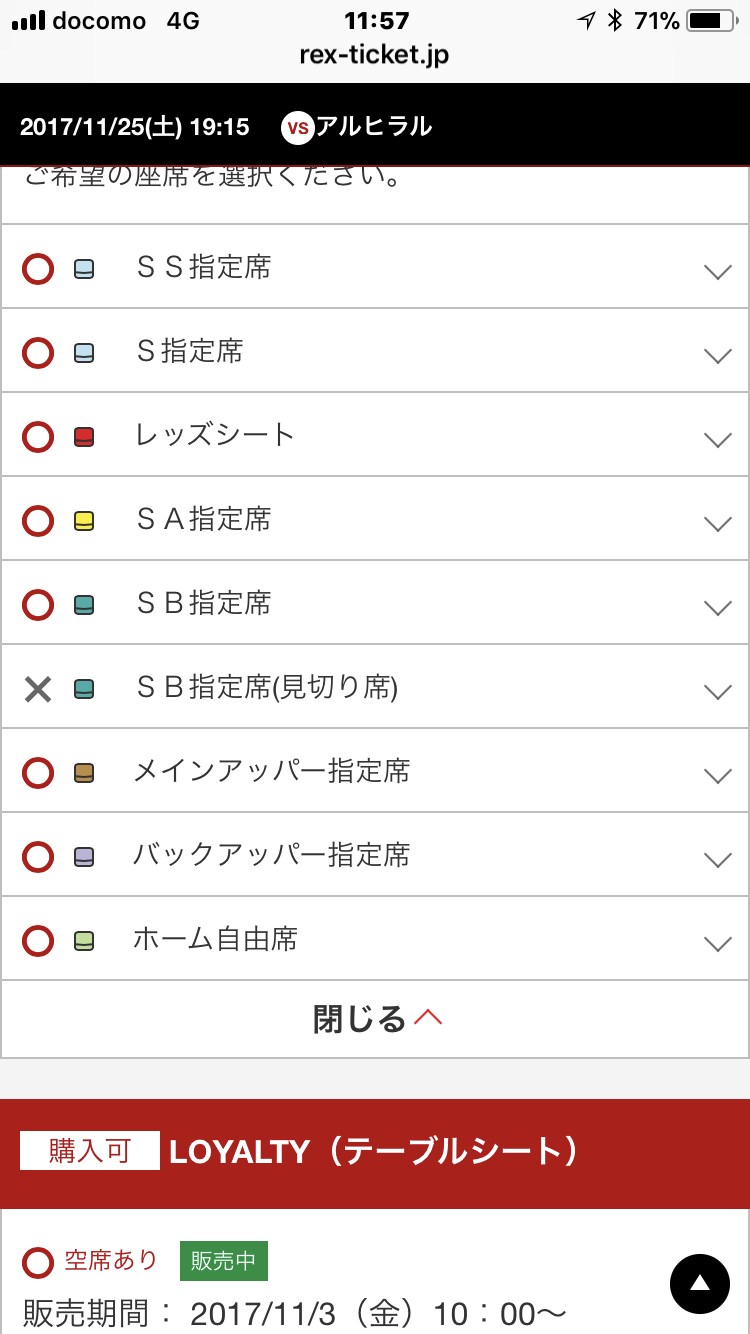Select the availability circle for ＳＢ指定席
This screenshot has width=750, height=1334.
(x=38, y=605)
